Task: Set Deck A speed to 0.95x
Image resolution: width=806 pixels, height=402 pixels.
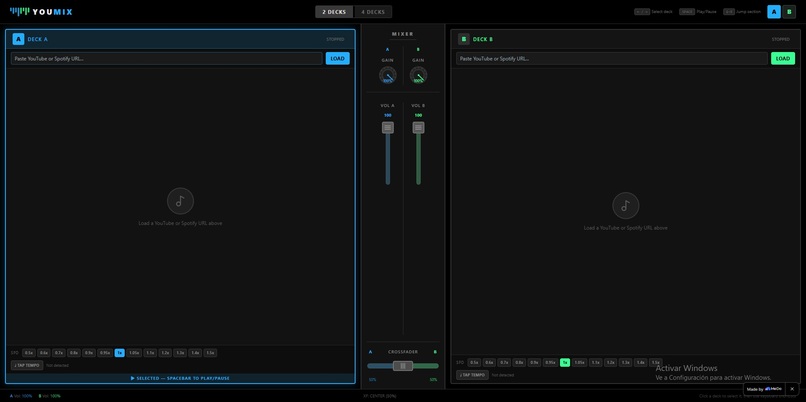Action: (105, 353)
